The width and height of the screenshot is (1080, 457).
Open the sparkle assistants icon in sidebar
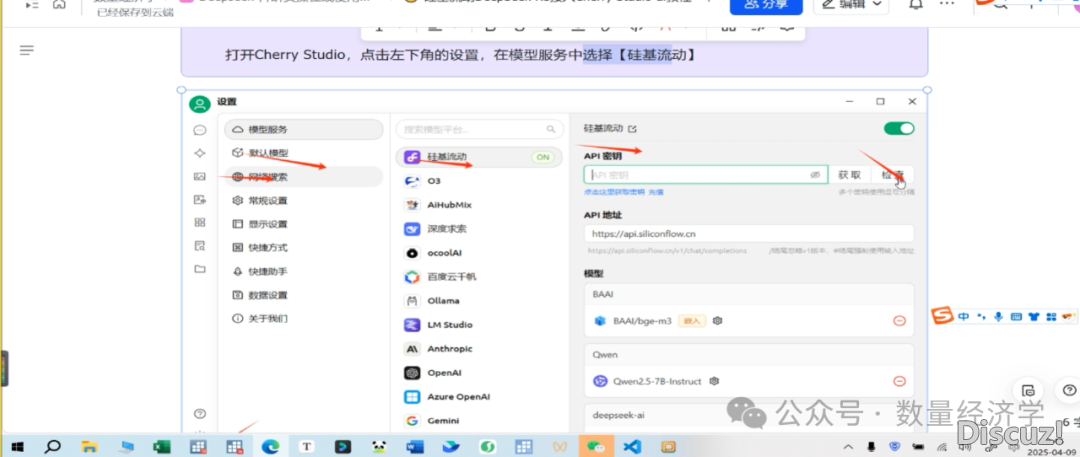[x=200, y=153]
